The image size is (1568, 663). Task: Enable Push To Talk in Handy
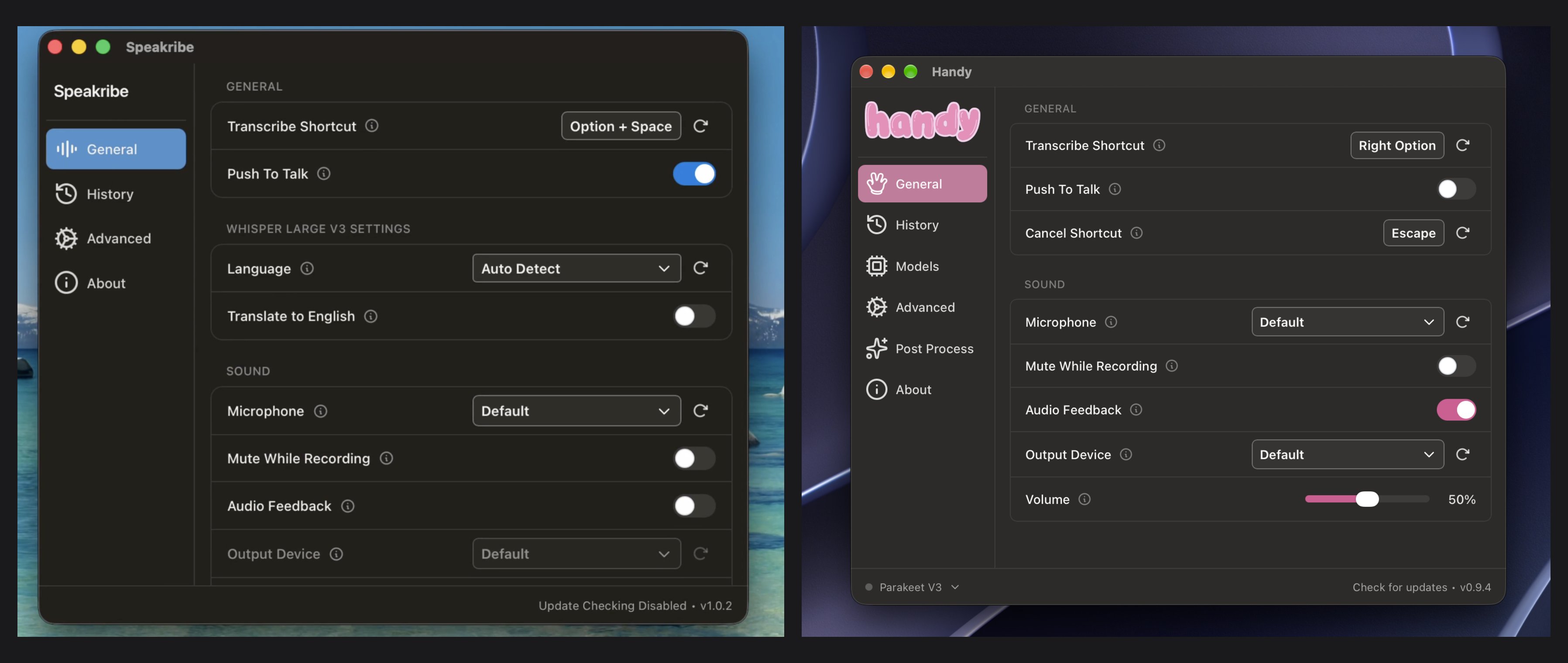pyautogui.click(x=1456, y=189)
